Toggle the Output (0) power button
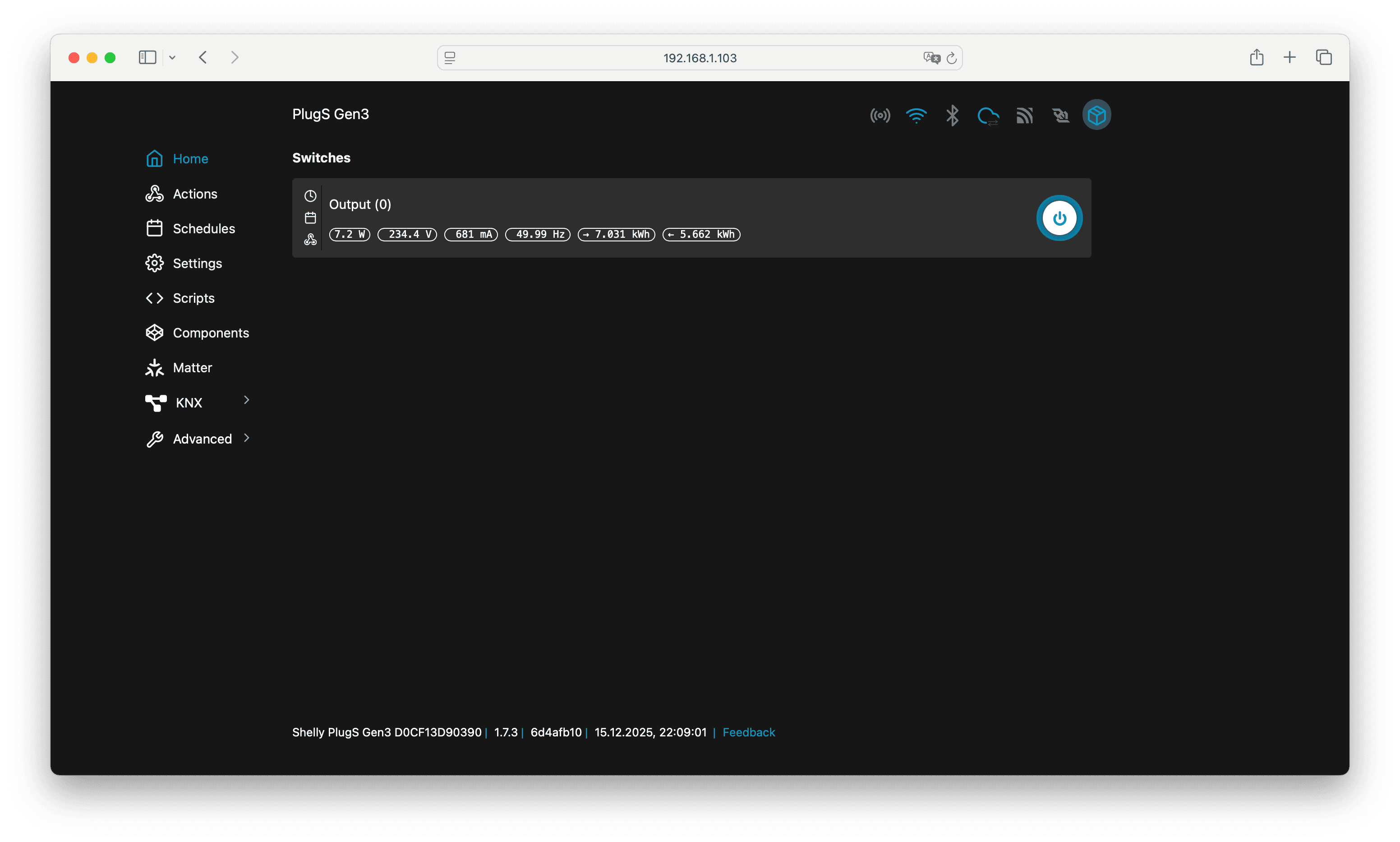 (x=1059, y=218)
